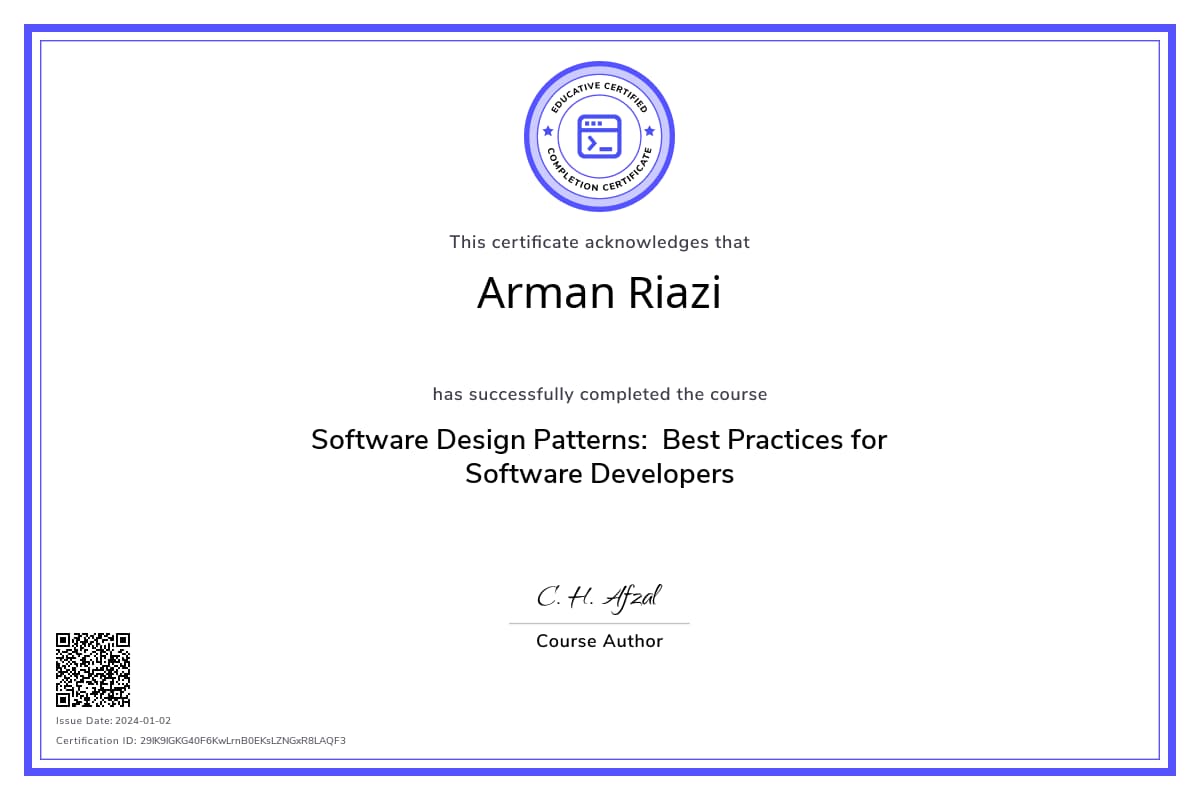Click the left star on the badge
The height and width of the screenshot is (800, 1200).
pyautogui.click(x=547, y=131)
